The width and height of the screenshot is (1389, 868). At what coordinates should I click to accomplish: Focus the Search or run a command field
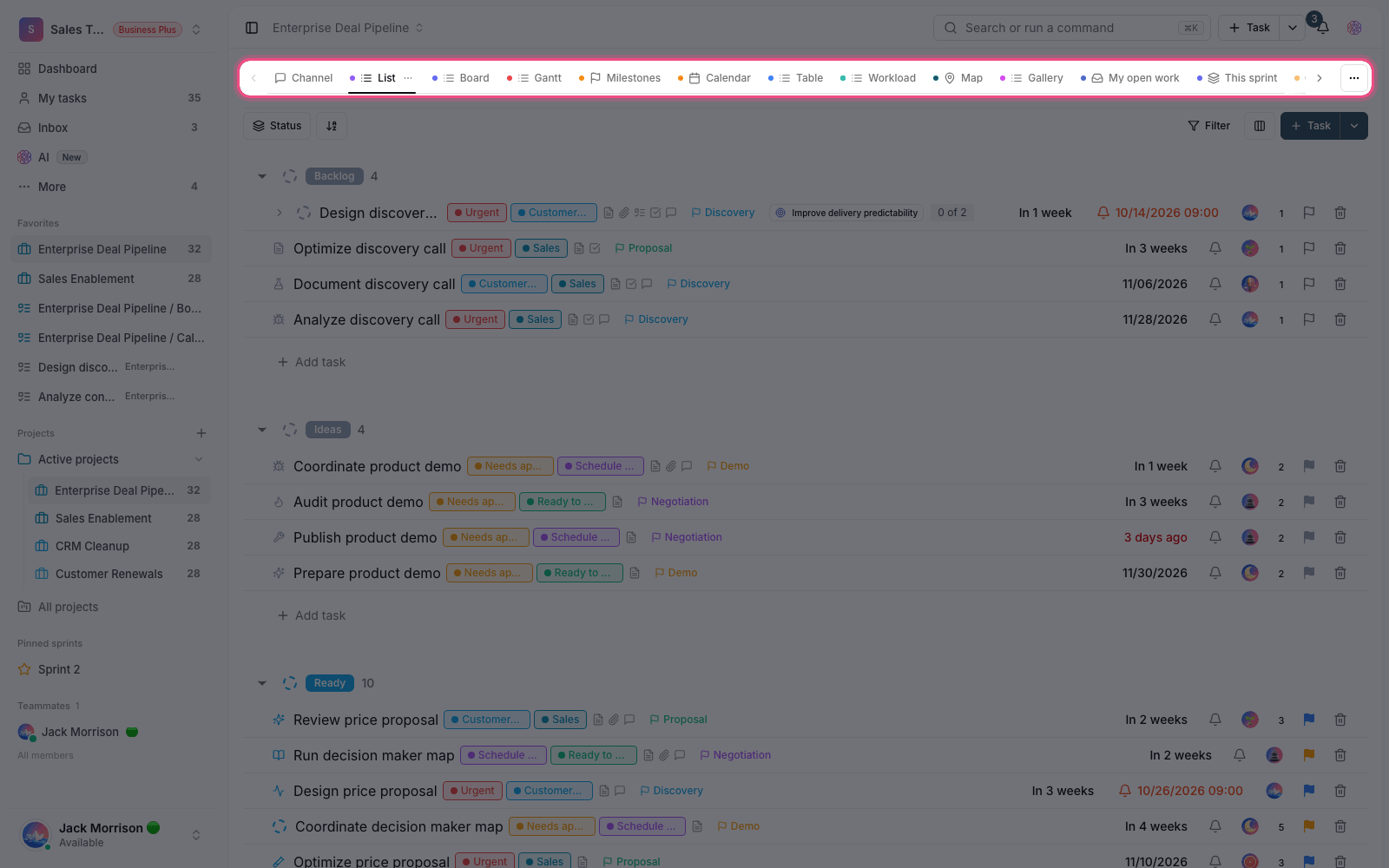click(x=1072, y=28)
